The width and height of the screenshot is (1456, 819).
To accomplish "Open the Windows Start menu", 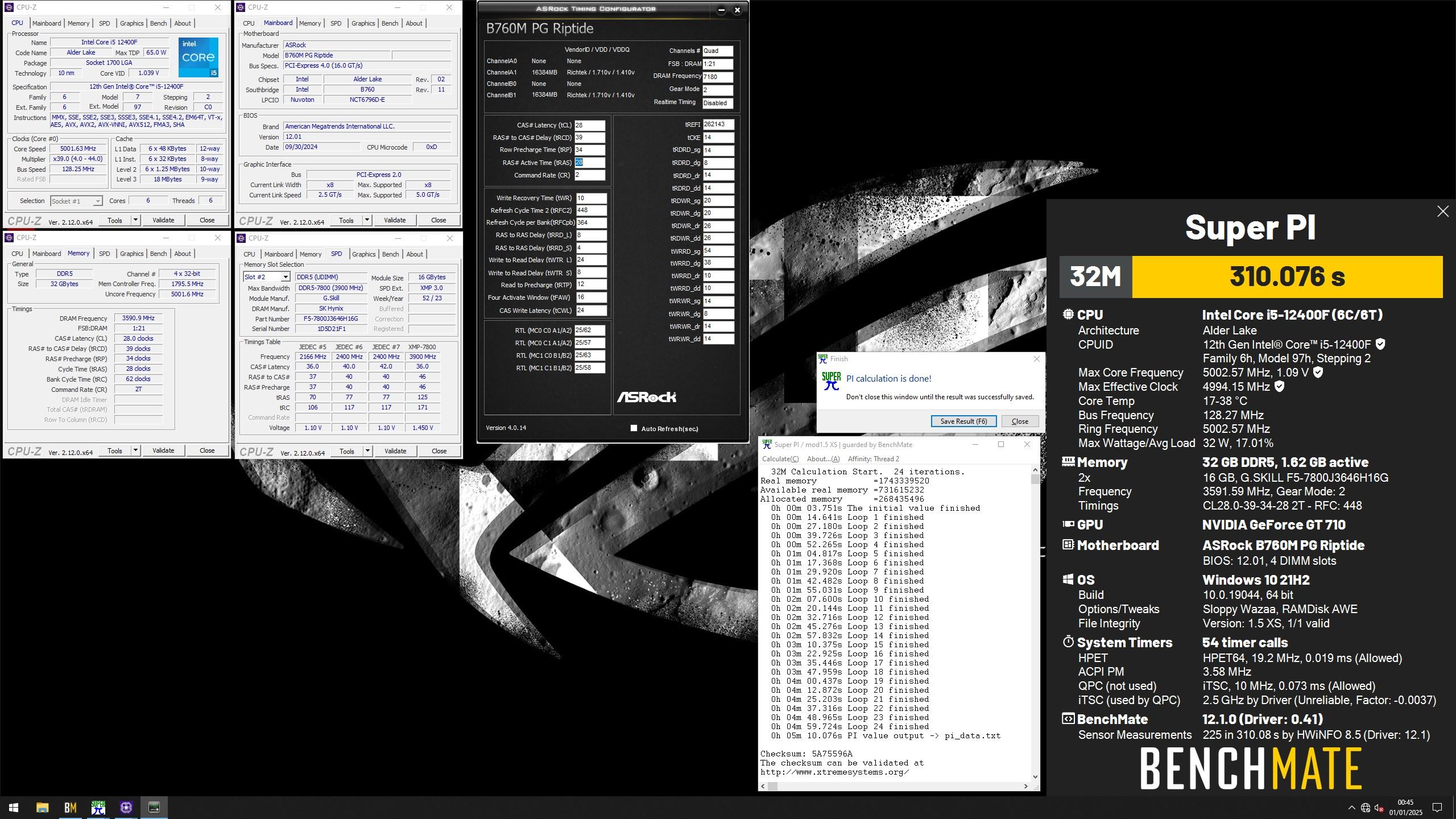I will click(x=14, y=807).
